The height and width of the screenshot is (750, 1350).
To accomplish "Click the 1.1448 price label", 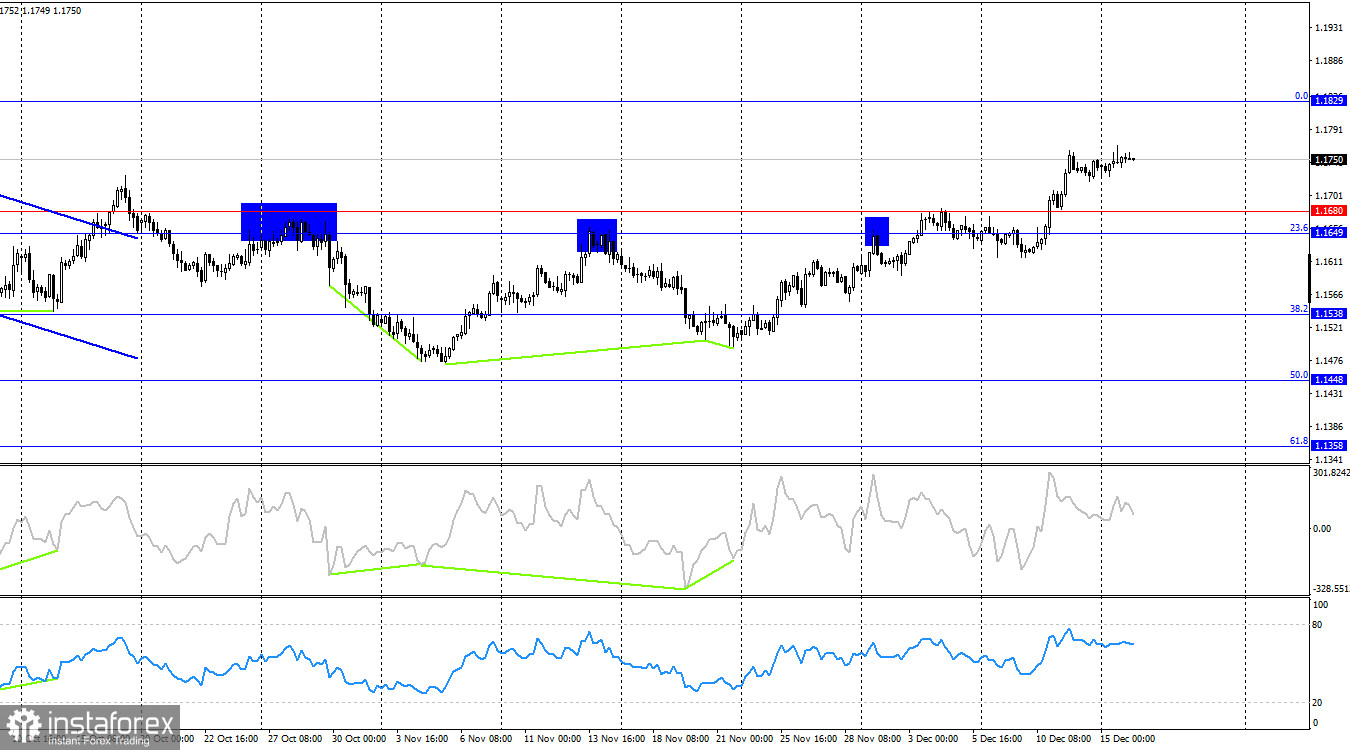I will point(1329,380).
